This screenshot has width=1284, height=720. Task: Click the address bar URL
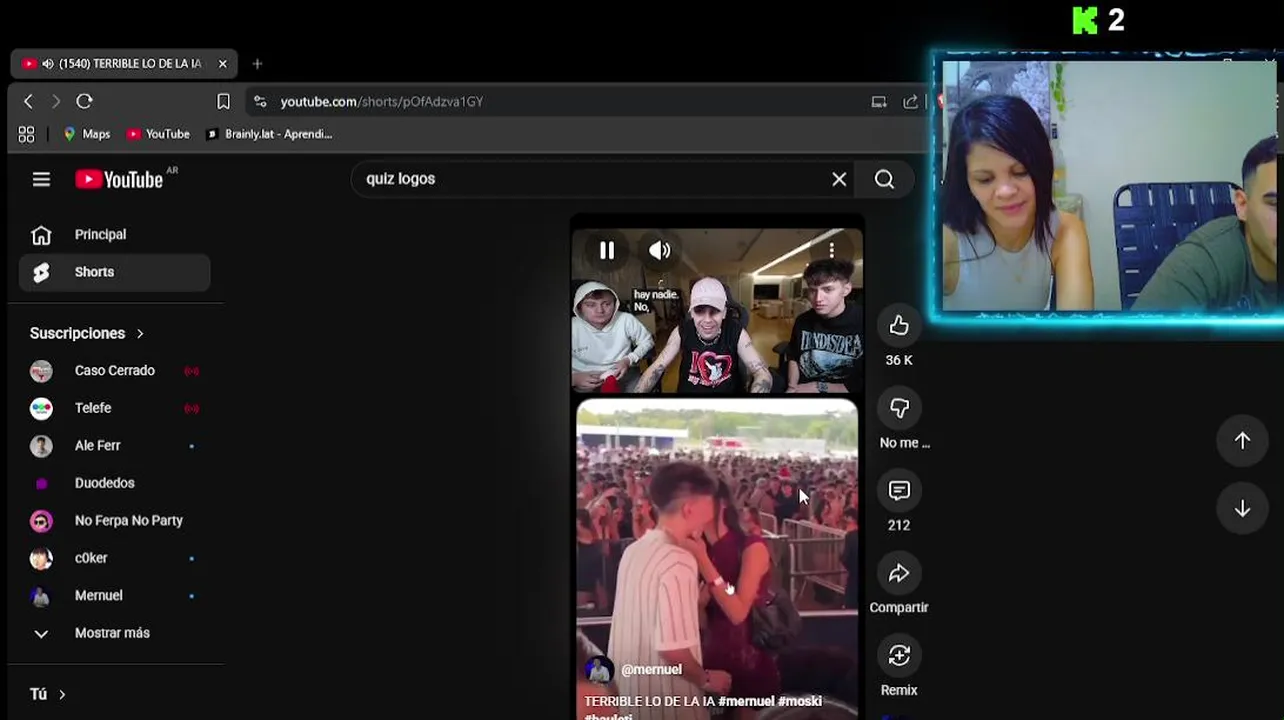pyautogui.click(x=382, y=101)
